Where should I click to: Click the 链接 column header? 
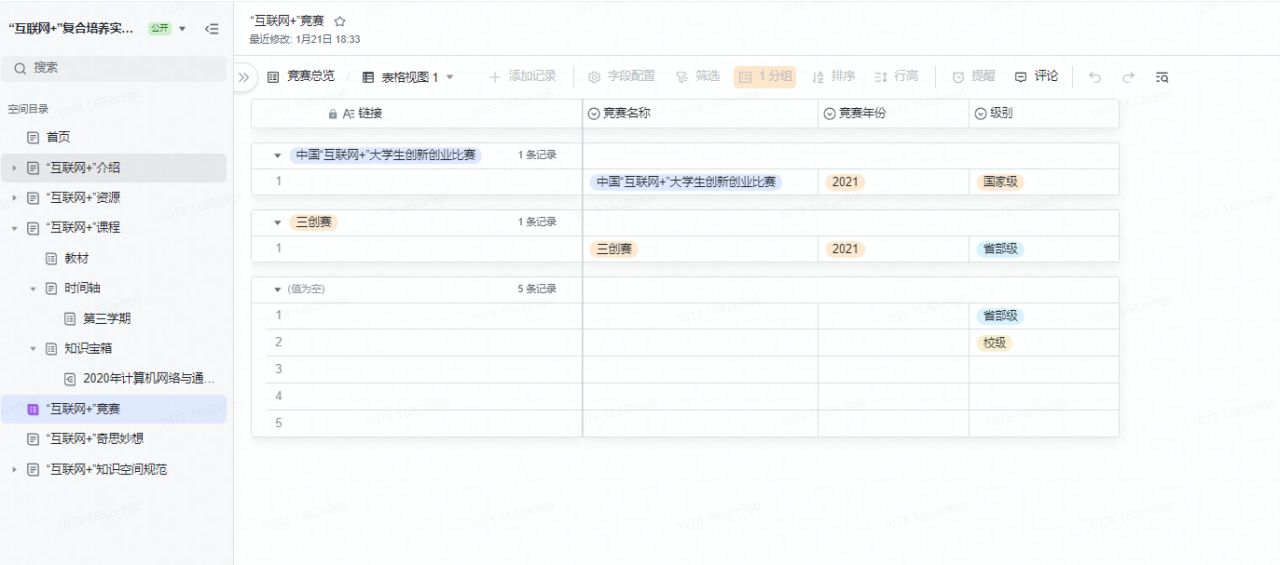pyautogui.click(x=416, y=114)
